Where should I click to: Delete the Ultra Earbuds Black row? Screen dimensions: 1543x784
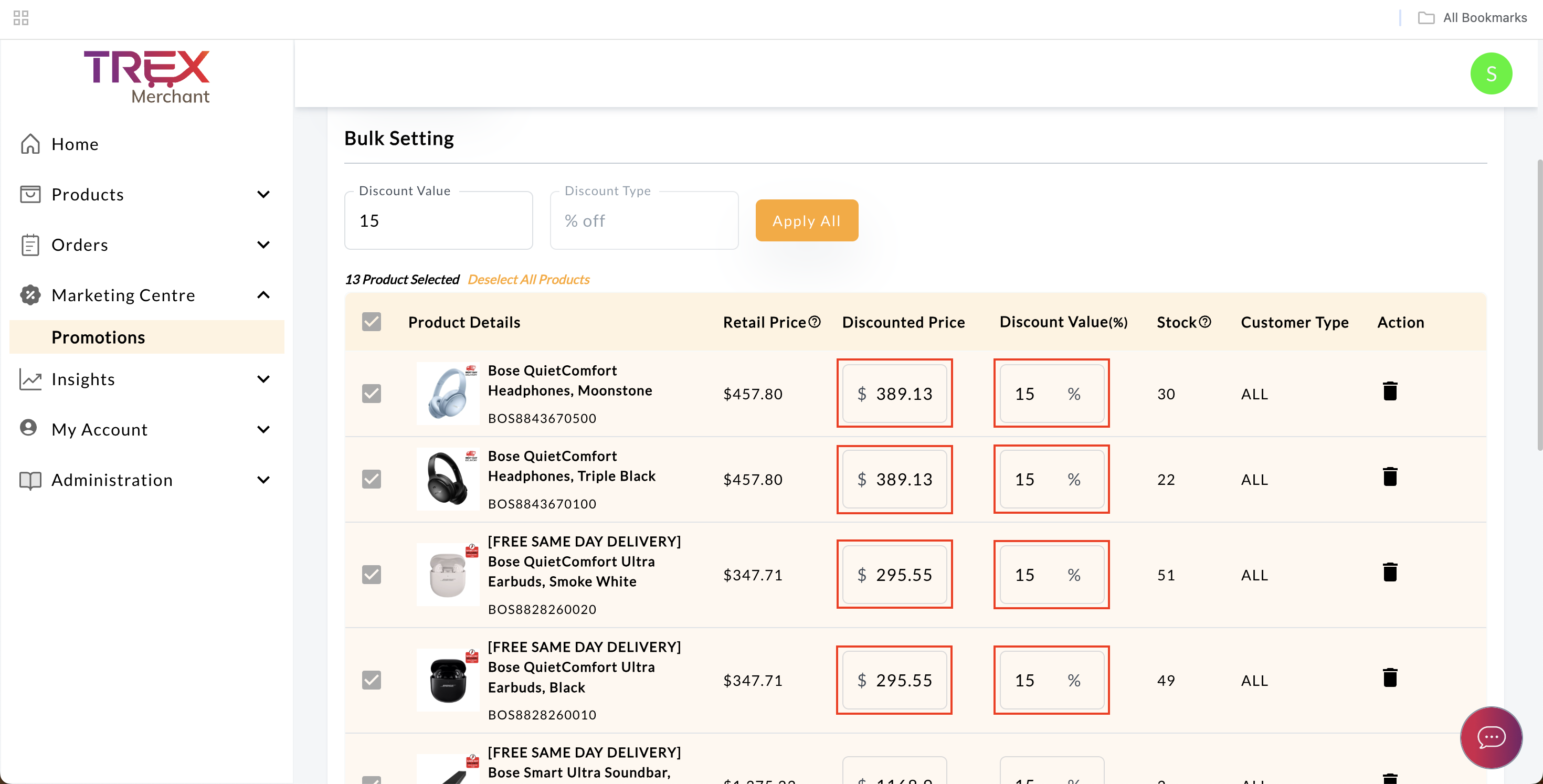1390,677
